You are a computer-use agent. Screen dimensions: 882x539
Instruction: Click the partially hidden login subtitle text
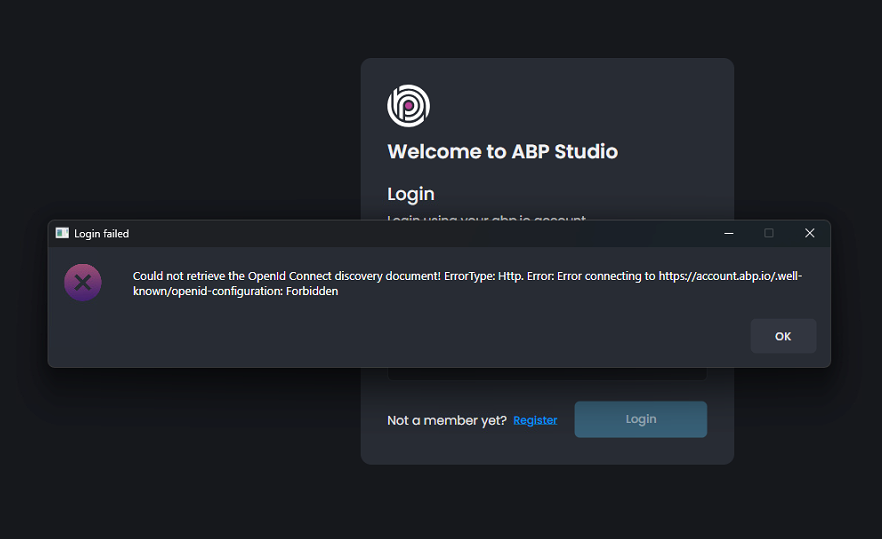486,217
